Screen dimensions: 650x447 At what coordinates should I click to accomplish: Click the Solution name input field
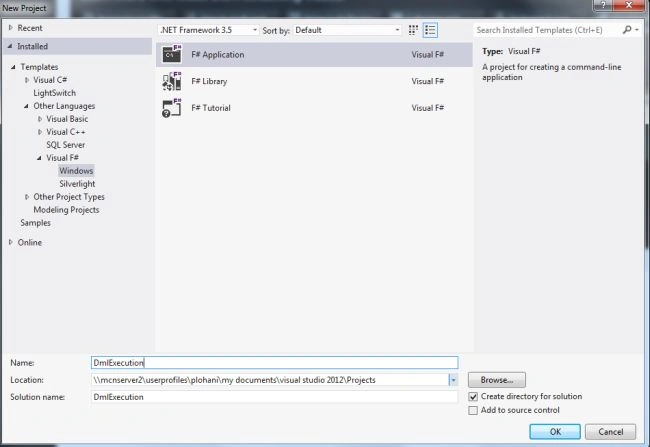tap(274, 397)
